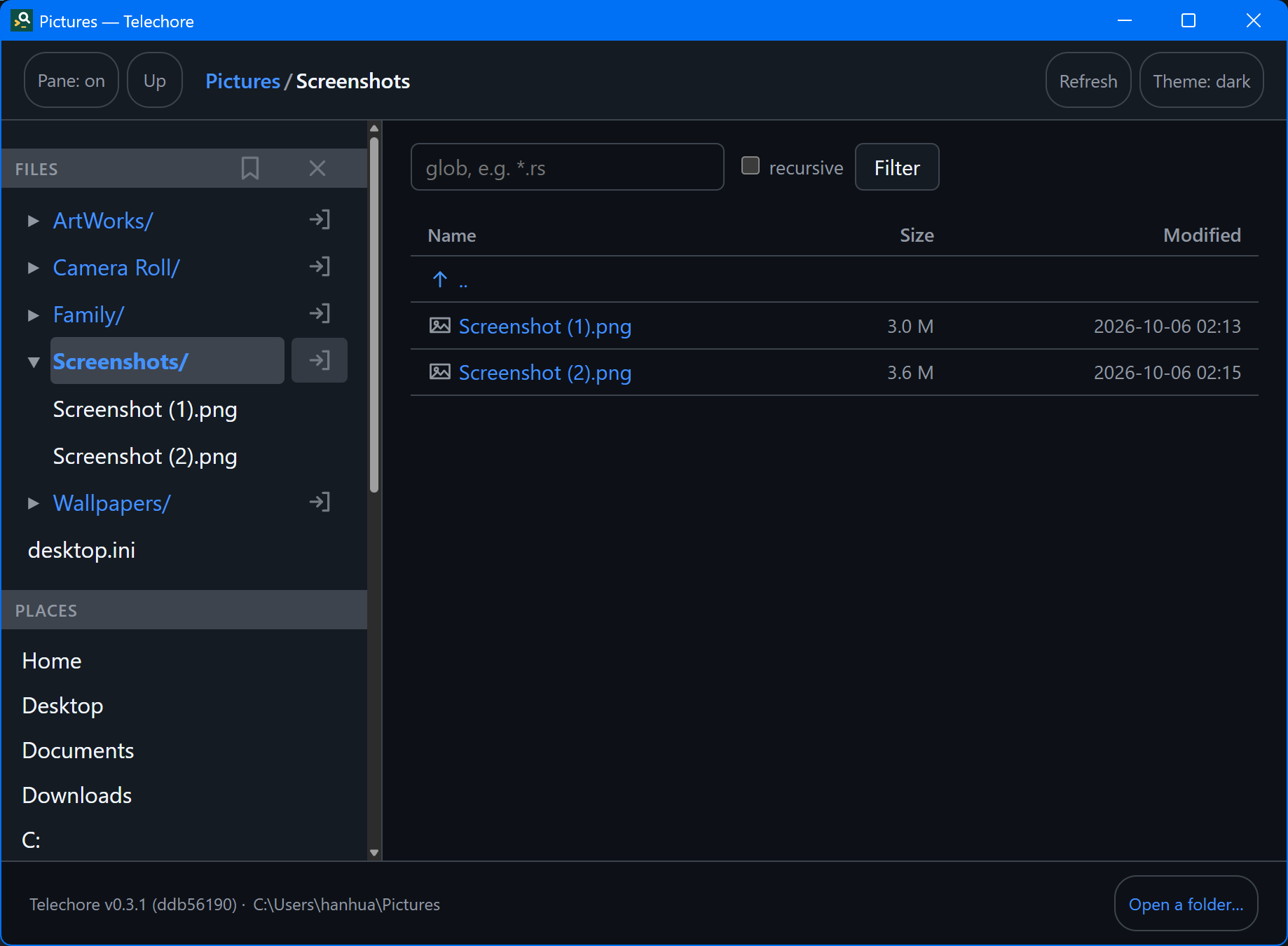Image resolution: width=1288 pixels, height=946 pixels.
Task: Open Family folder via its enter arrow icon
Action: tap(320, 314)
